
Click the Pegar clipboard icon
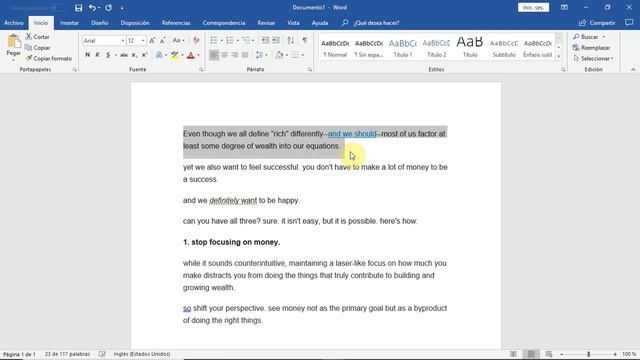pos(13,41)
